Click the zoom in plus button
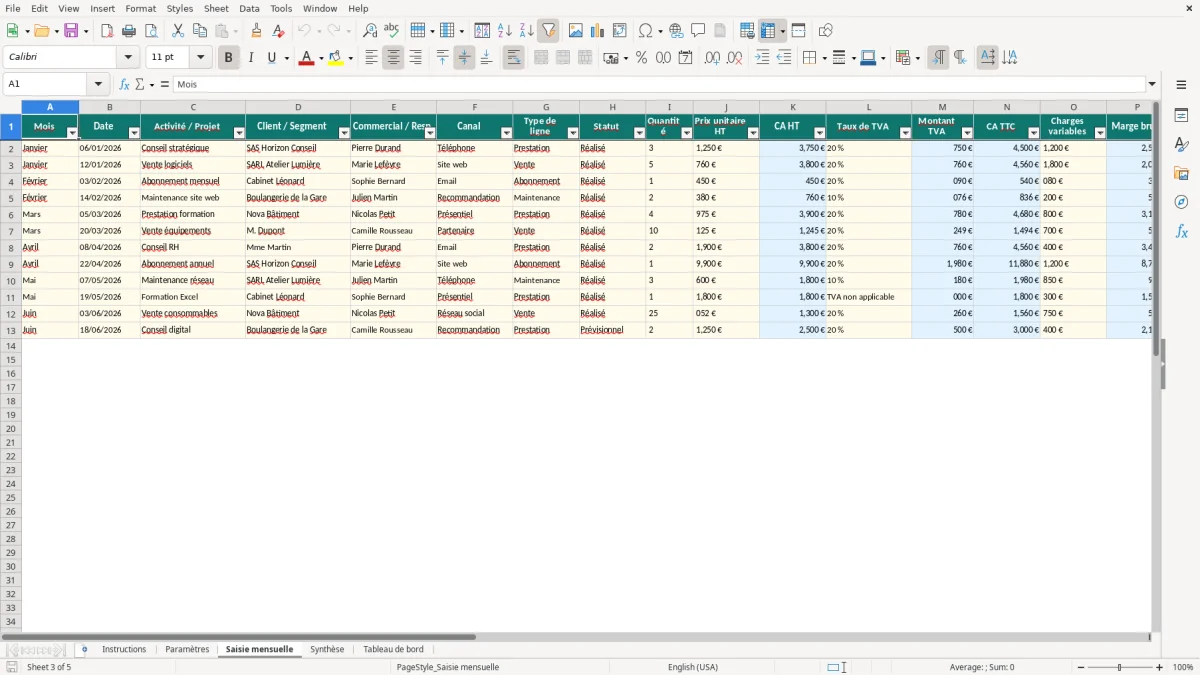Viewport: 1200px width, 675px height. point(1160,667)
